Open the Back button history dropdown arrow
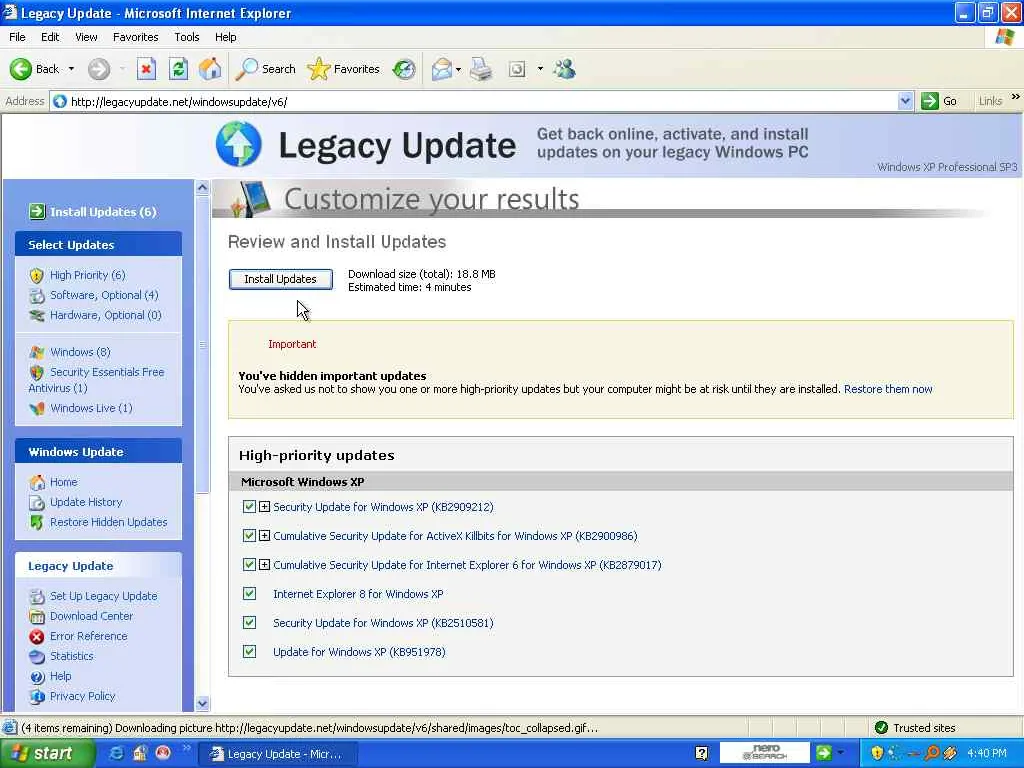Screen dimensions: 1024x768 pyautogui.click(x=71, y=69)
